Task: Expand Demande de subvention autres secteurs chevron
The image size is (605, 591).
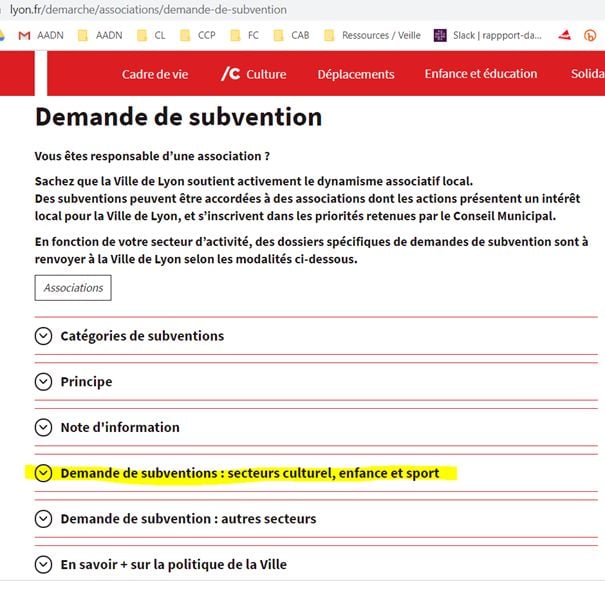Action: (x=43, y=519)
